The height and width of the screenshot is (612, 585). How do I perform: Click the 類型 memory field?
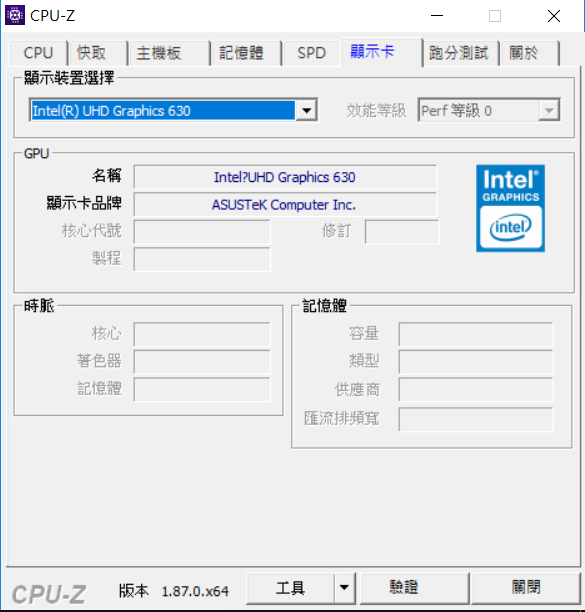pyautogui.click(x=476, y=361)
